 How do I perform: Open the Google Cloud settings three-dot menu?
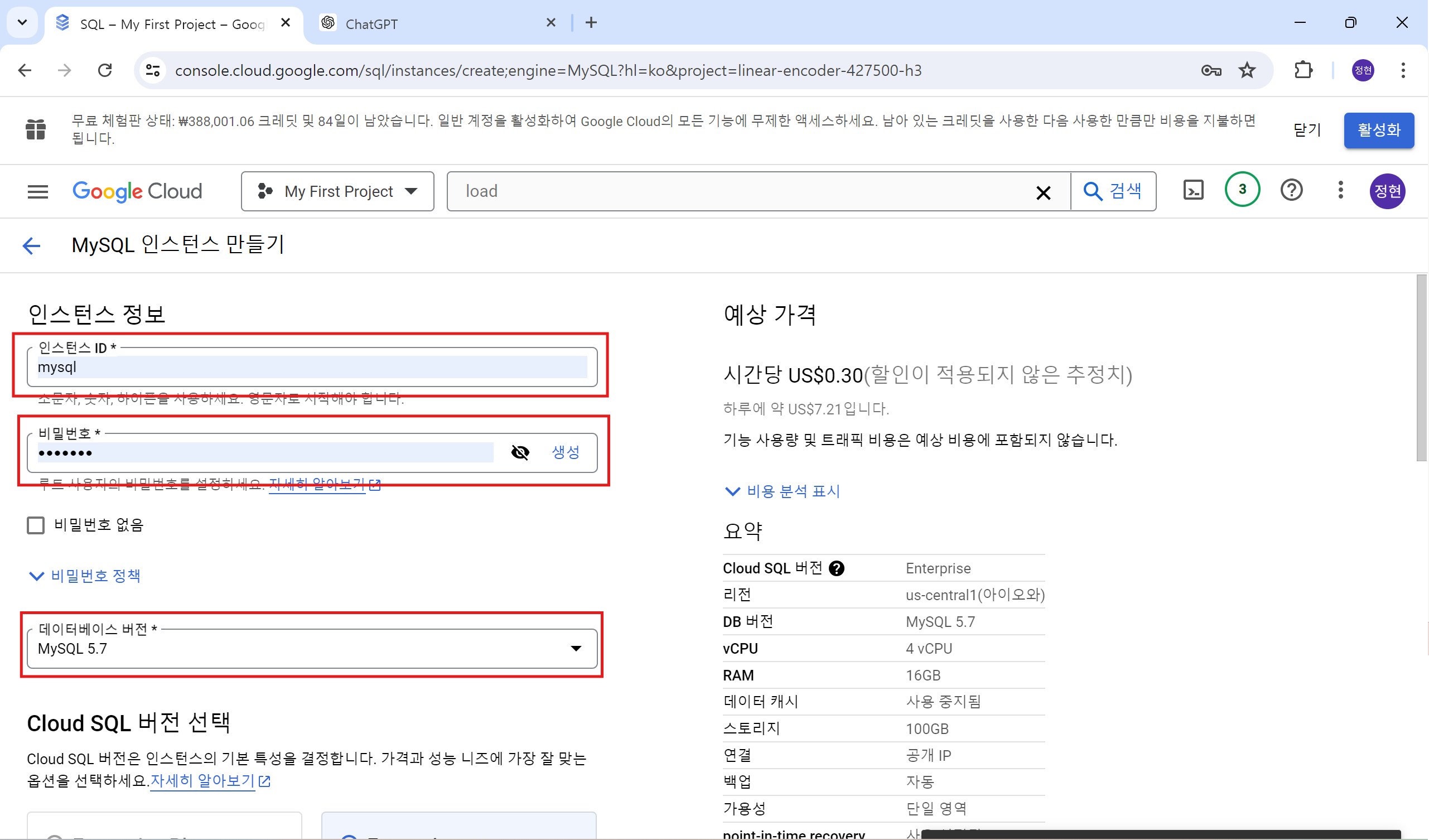[1340, 190]
